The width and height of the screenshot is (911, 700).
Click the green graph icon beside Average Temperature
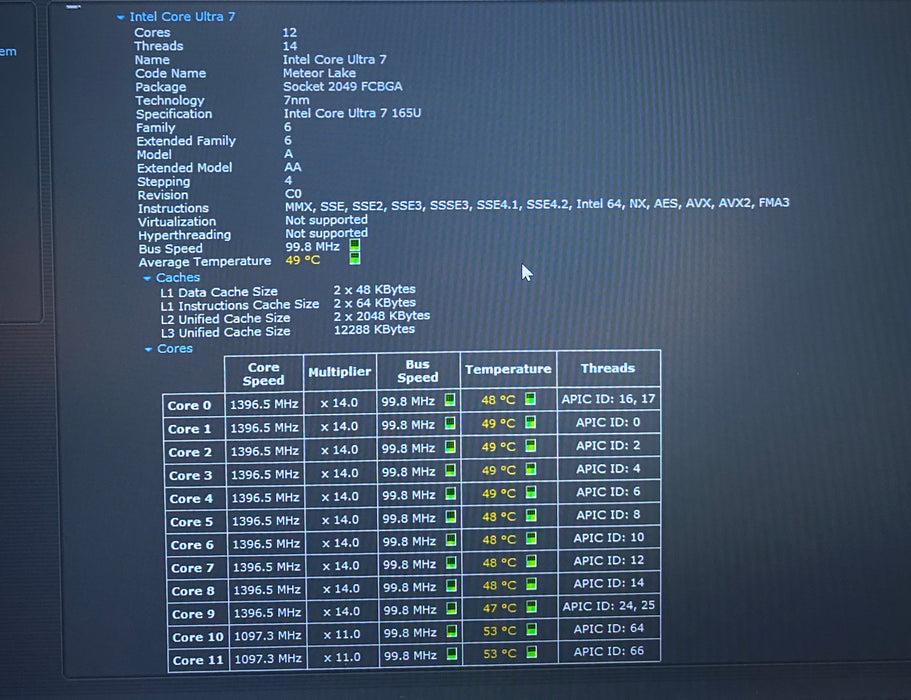354,259
